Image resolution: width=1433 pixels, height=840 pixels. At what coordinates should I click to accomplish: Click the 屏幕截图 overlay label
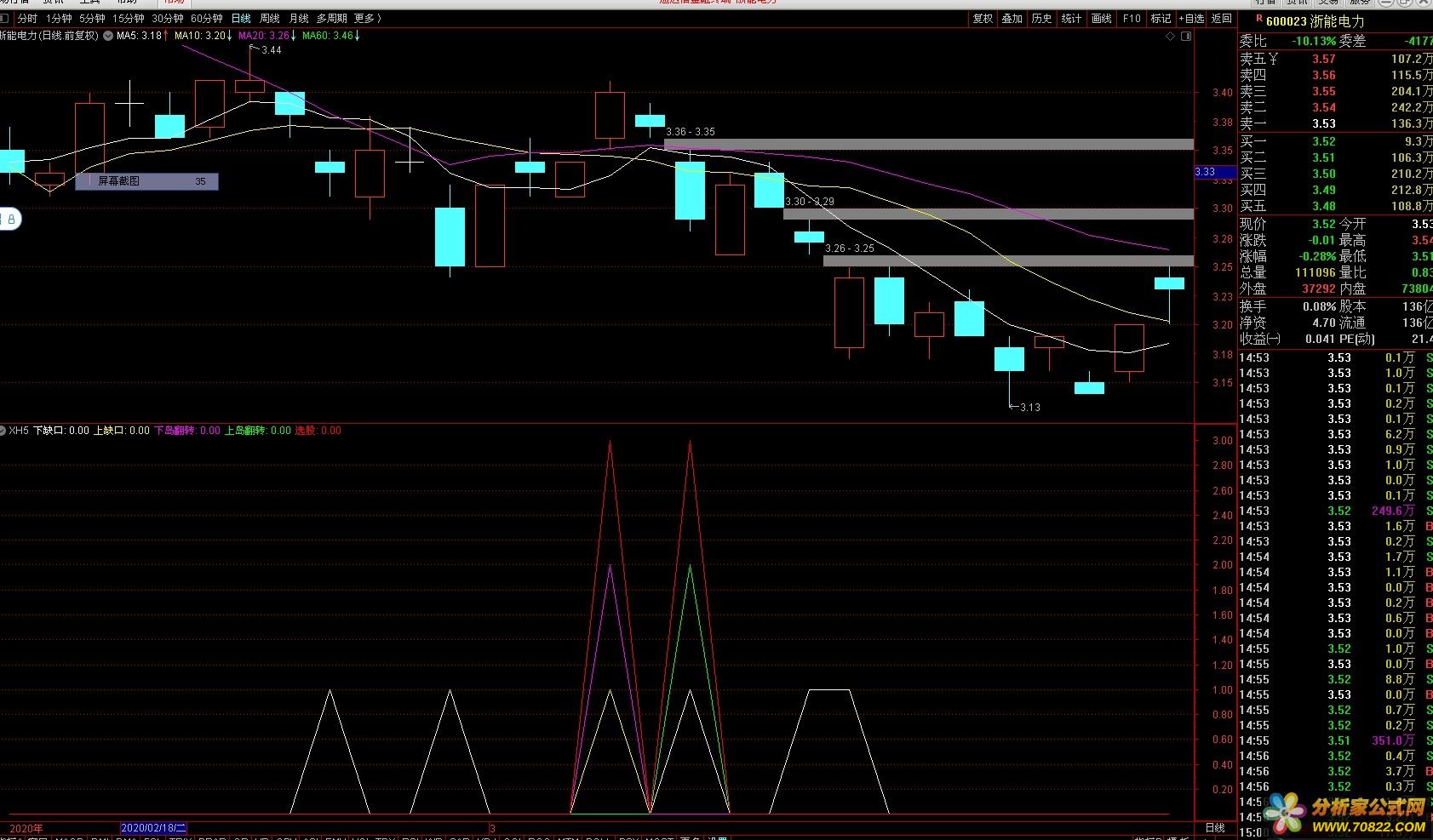[146, 181]
